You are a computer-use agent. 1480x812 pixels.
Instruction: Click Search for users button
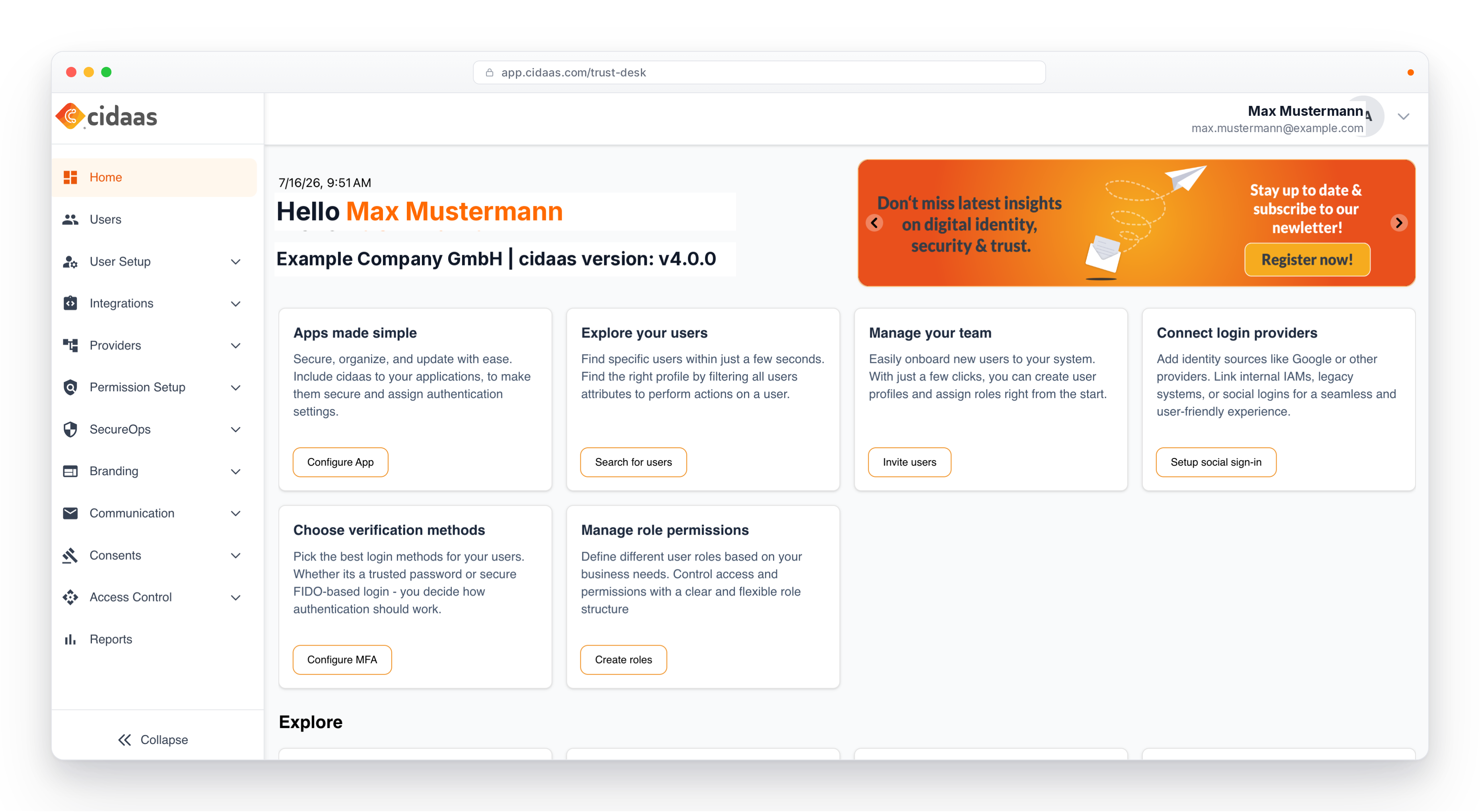pos(633,462)
